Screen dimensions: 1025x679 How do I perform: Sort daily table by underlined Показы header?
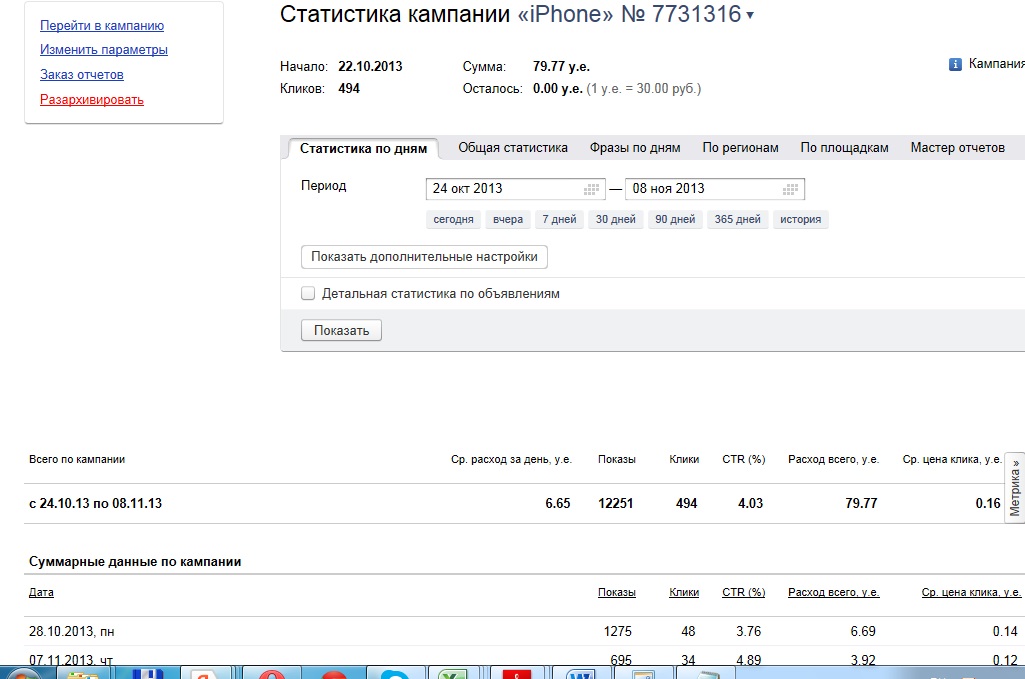point(616,592)
